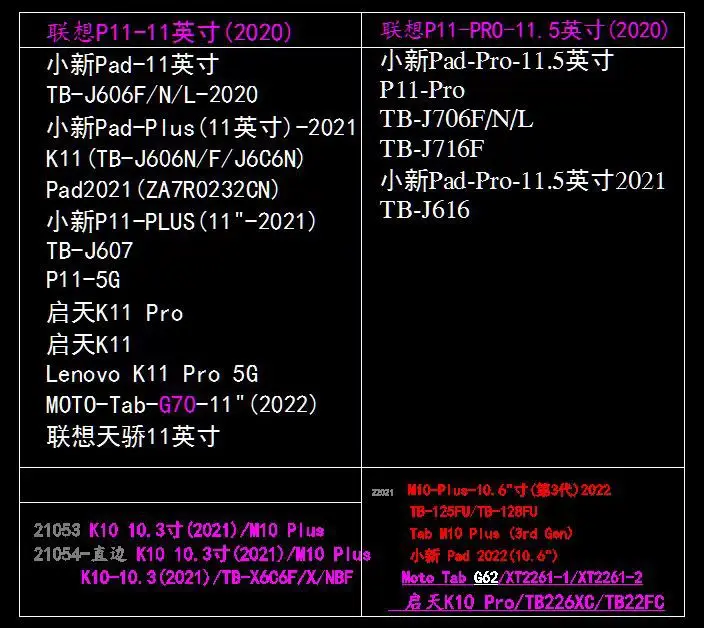
Task: Click the '联想天骄11英寸' entry
Action: click(133, 436)
